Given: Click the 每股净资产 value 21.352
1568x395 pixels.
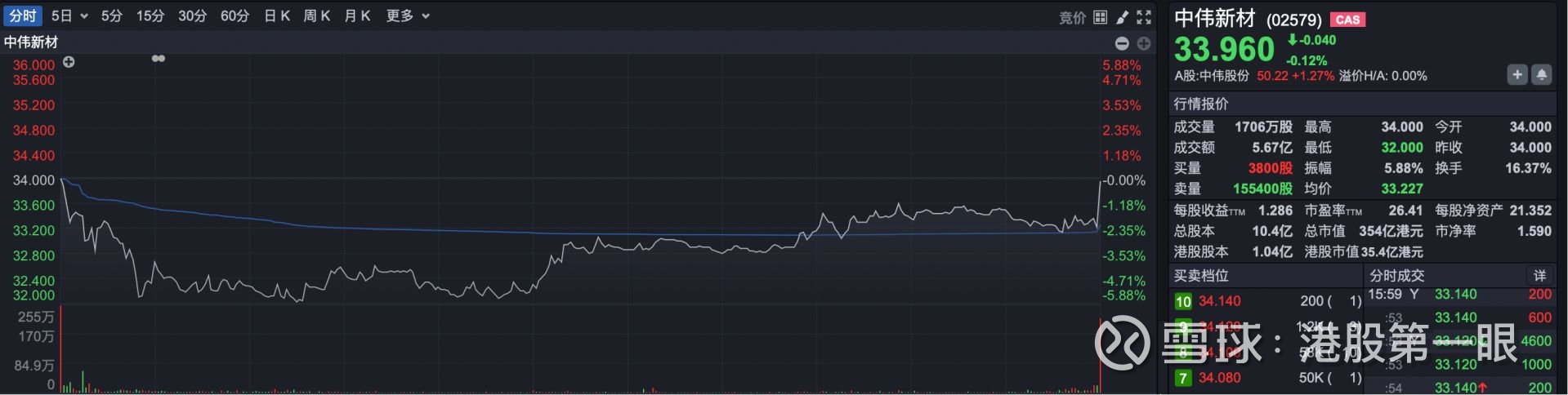Looking at the screenshot, I should point(1530,210).
